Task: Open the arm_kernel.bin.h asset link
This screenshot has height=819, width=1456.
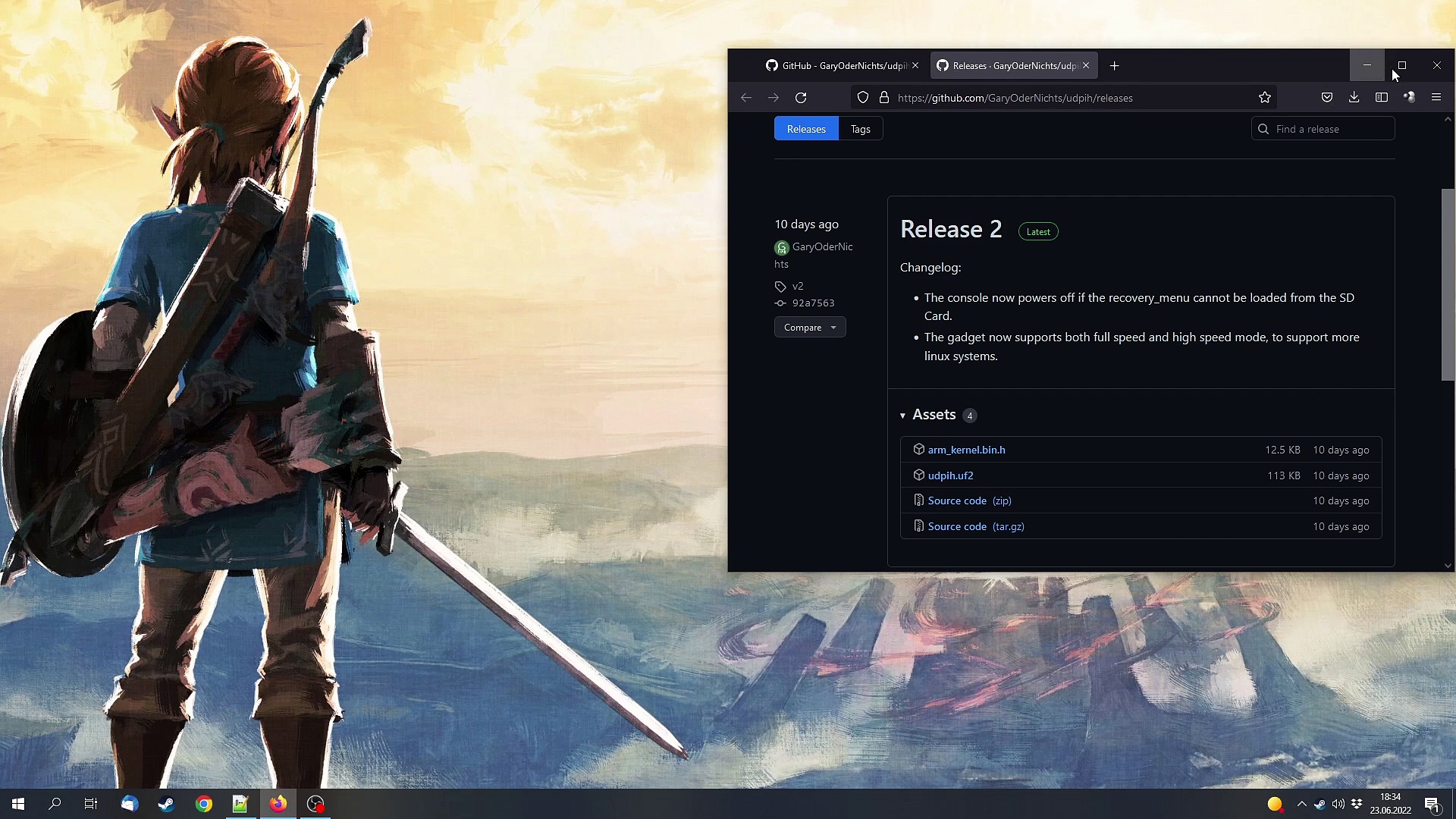Action: [x=966, y=450]
